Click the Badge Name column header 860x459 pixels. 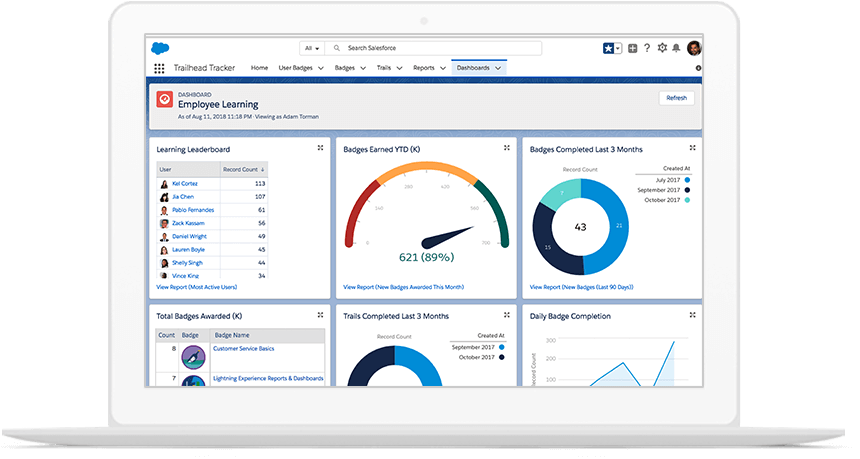pos(268,335)
